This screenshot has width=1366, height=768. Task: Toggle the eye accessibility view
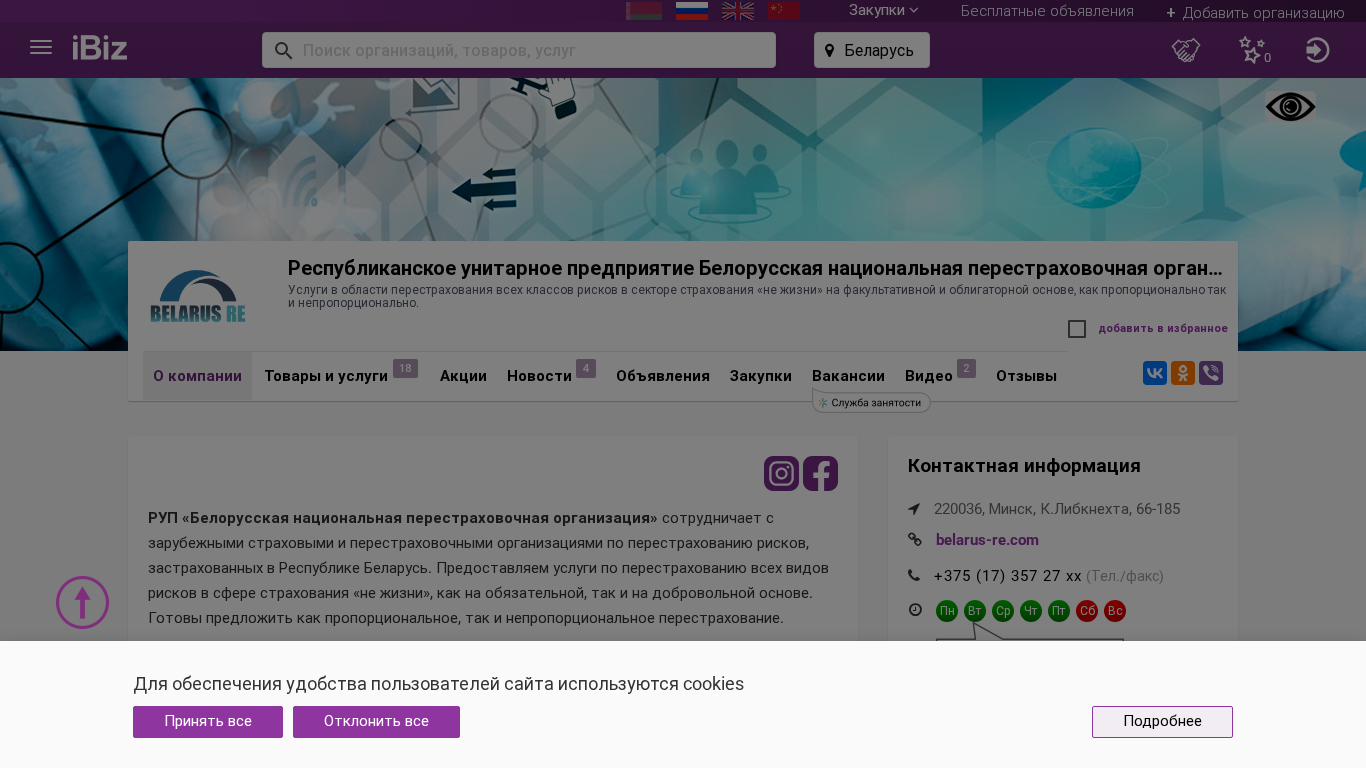(x=1290, y=107)
